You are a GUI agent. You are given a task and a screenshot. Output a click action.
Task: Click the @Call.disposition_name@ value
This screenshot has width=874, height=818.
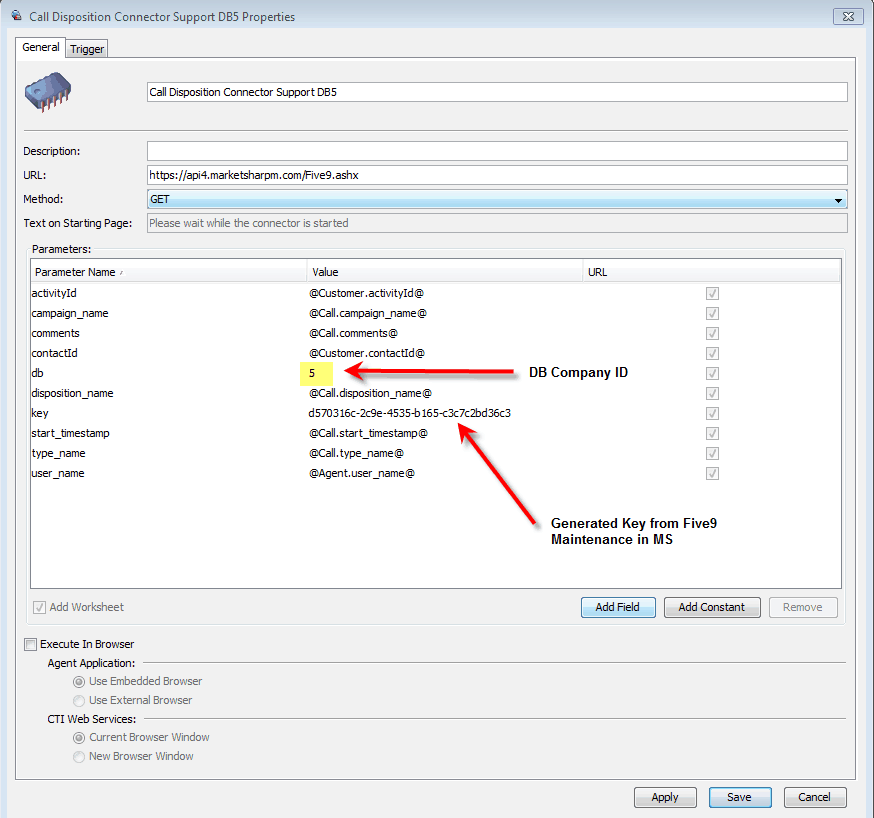tap(370, 393)
